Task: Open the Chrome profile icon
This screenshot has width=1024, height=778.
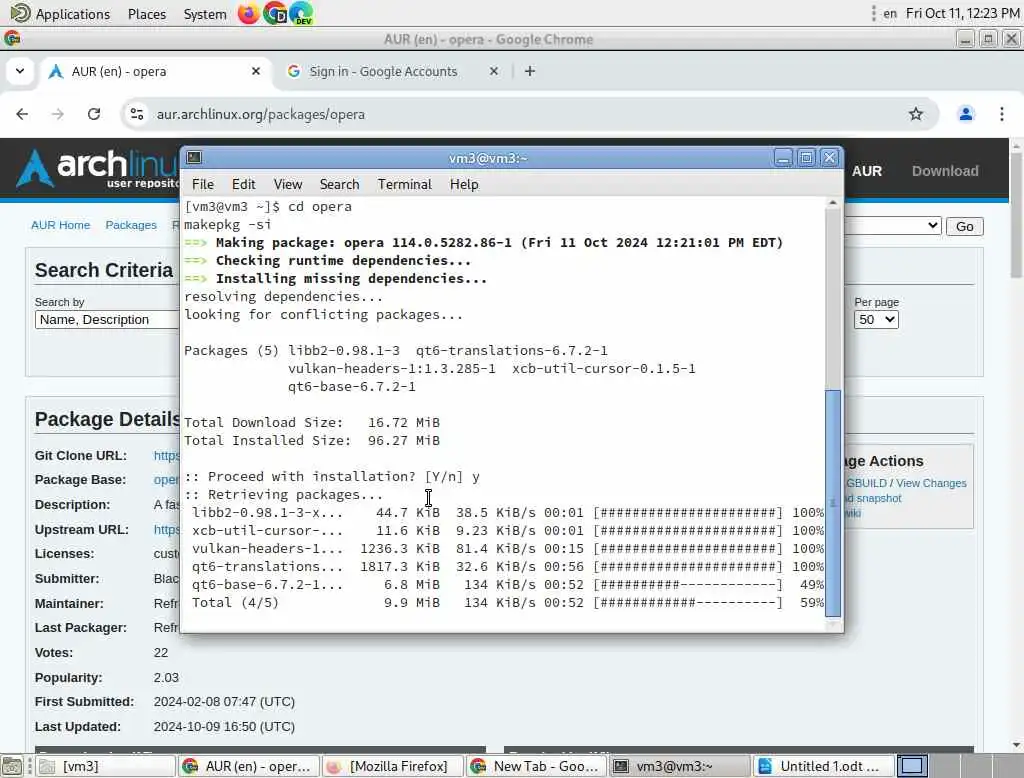Action: pos(966,114)
